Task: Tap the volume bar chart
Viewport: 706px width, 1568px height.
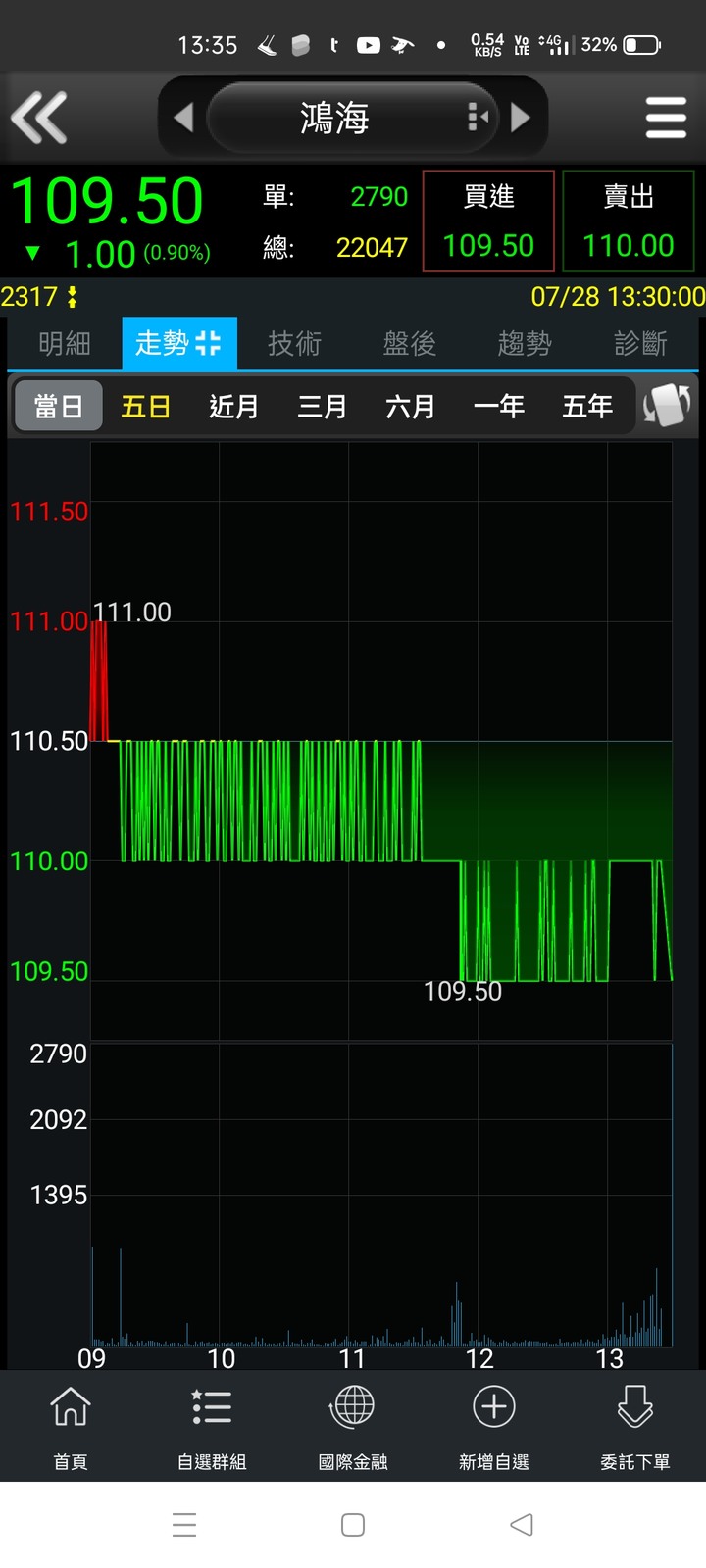Action: pyautogui.click(x=381, y=1195)
